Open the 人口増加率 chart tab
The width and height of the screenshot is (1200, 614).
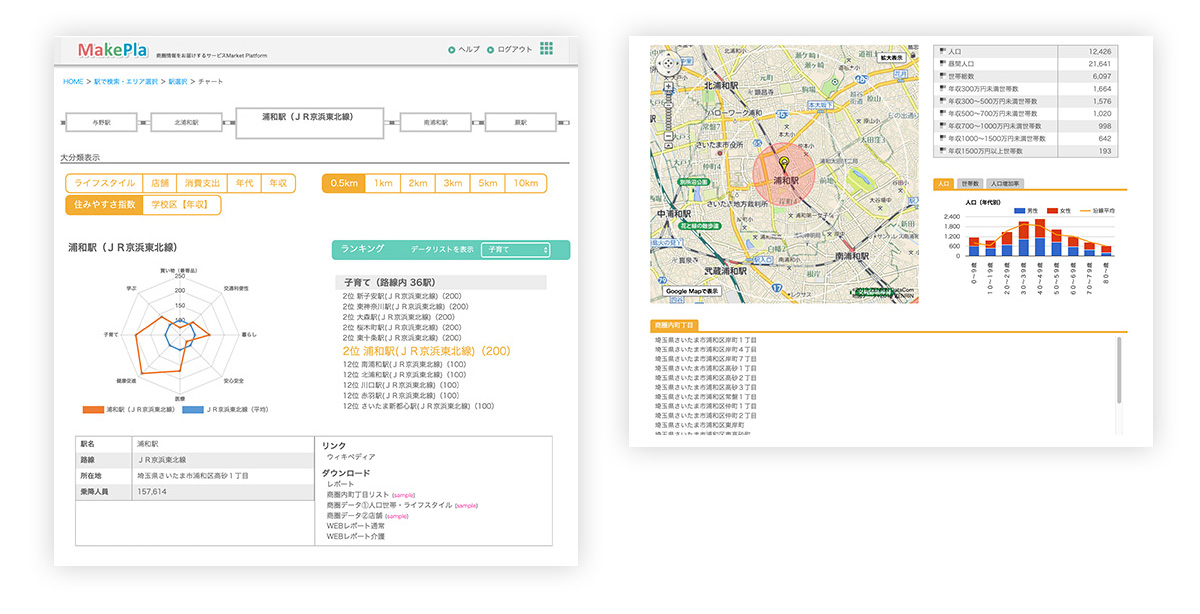(x=1004, y=184)
